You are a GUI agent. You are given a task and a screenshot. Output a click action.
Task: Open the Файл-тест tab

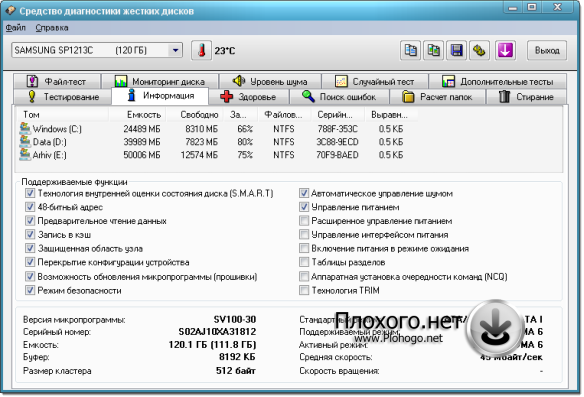point(57,81)
